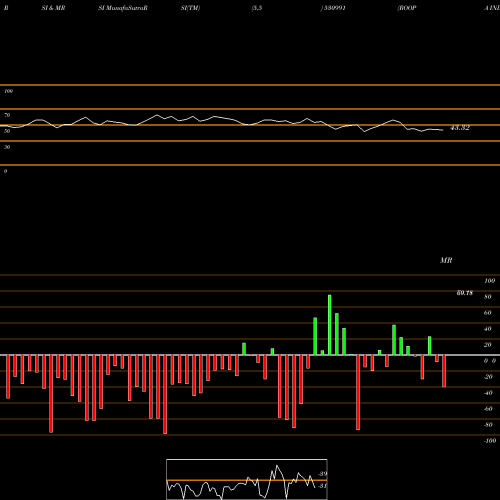This screenshot has width=500, height=500.
Task: Click the 'SI MunafaSutraR' header text
Action: 123,8
